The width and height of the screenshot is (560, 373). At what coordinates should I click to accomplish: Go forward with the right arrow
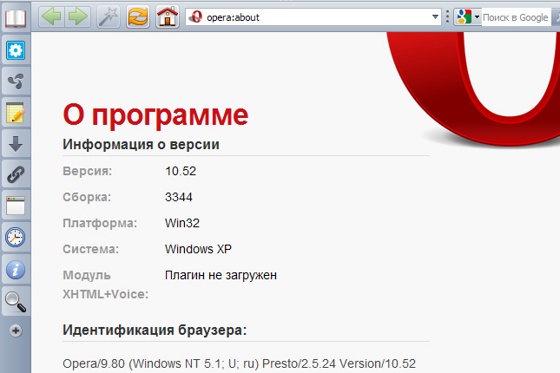click(x=78, y=16)
